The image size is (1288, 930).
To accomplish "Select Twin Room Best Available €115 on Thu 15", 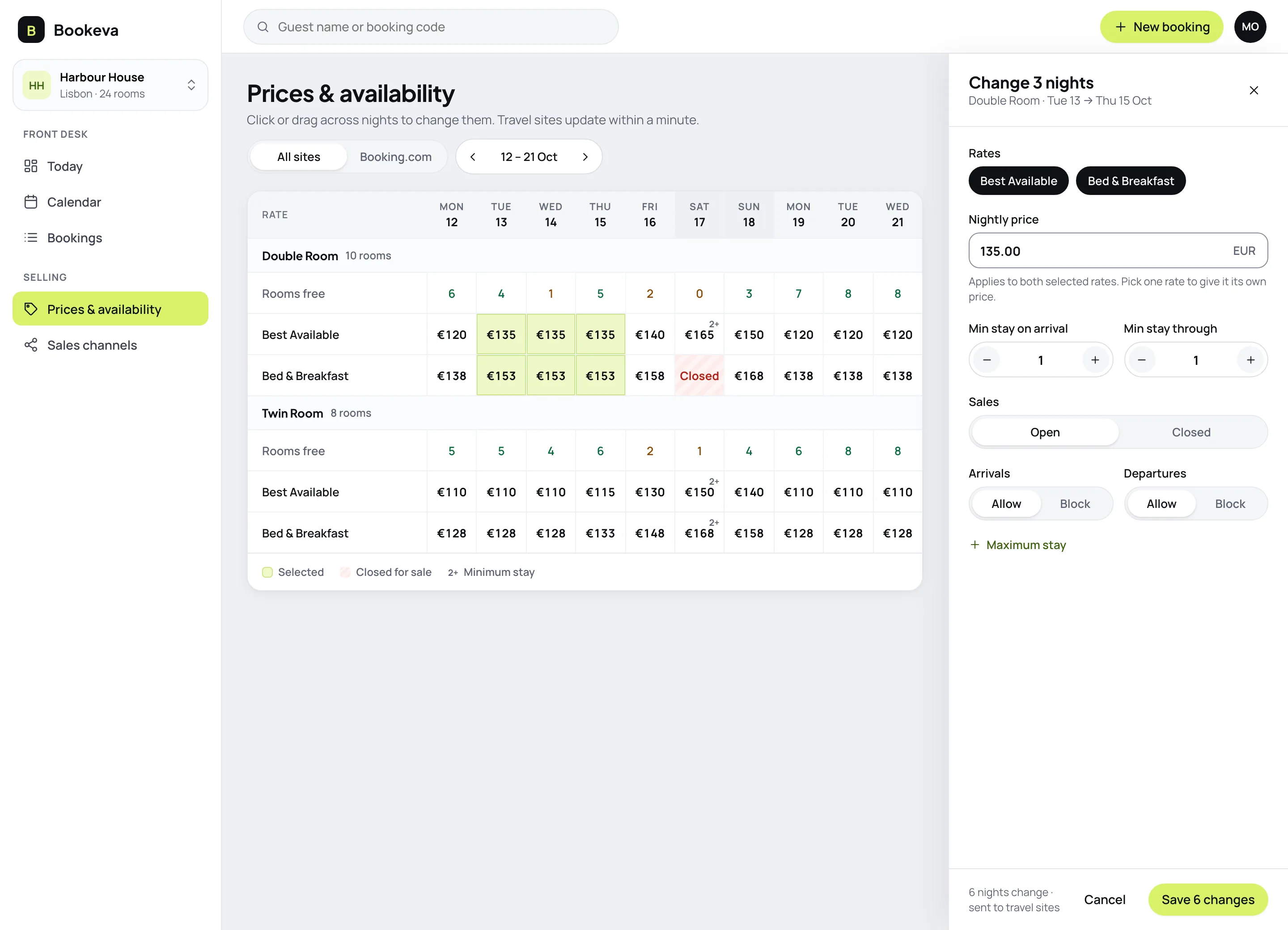I will (x=600, y=492).
